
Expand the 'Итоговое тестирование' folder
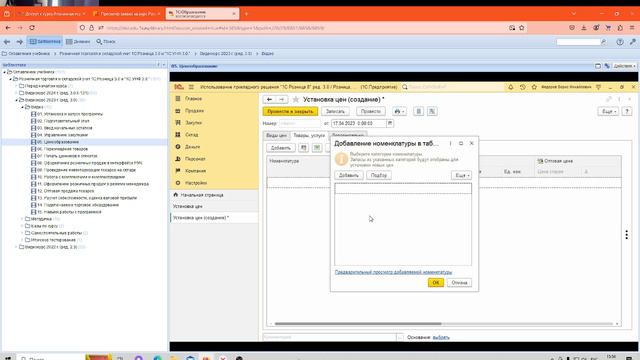(x=22, y=240)
